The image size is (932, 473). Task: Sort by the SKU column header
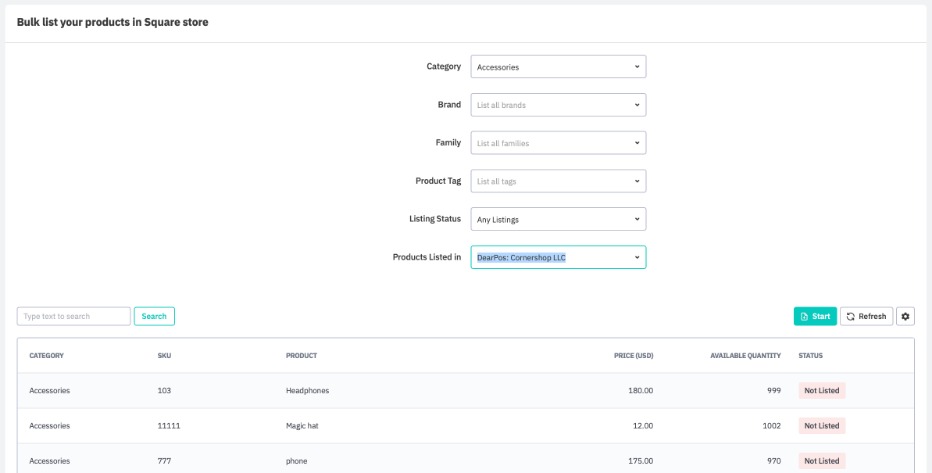[164, 355]
